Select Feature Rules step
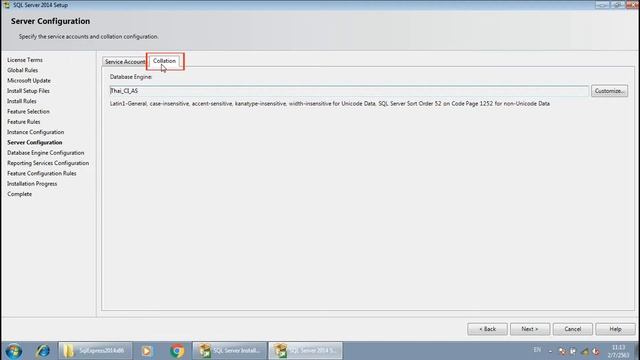This screenshot has height=360, width=640. tap(24, 122)
